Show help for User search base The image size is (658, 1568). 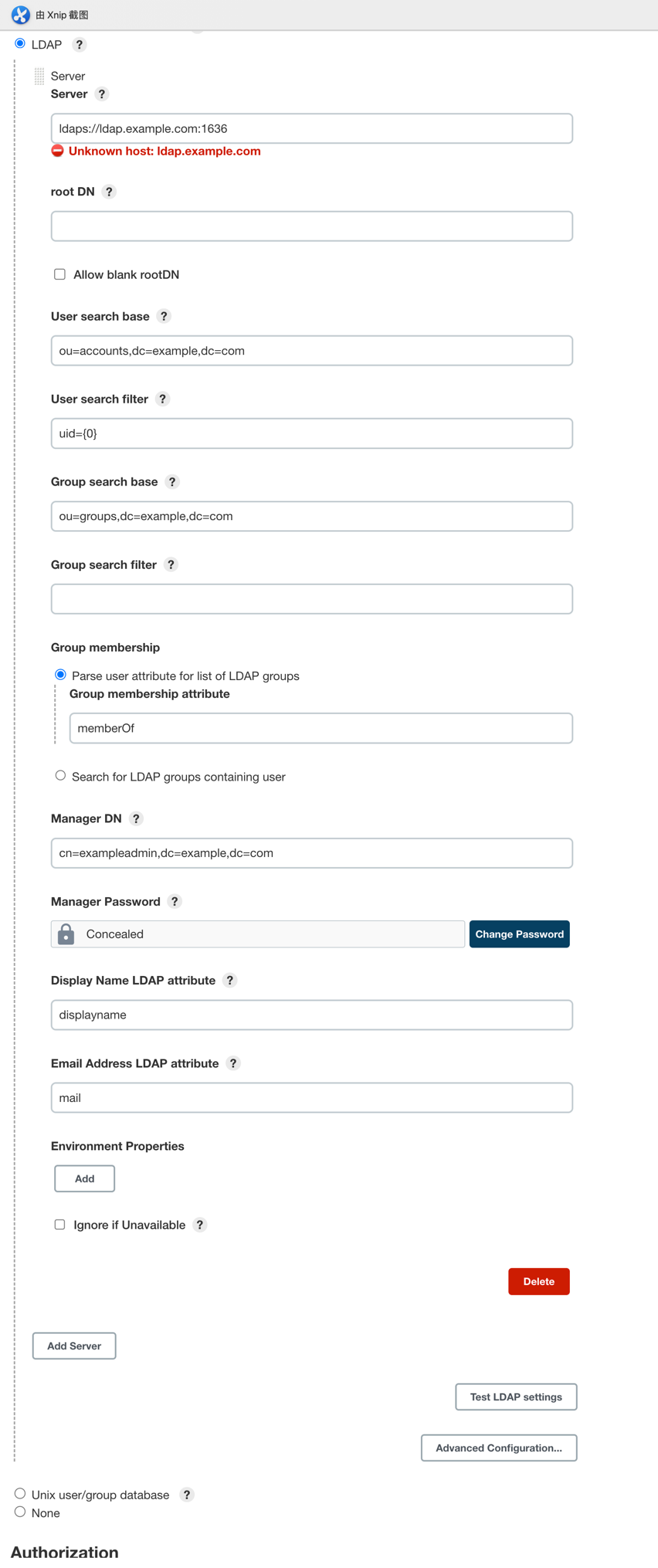(164, 316)
